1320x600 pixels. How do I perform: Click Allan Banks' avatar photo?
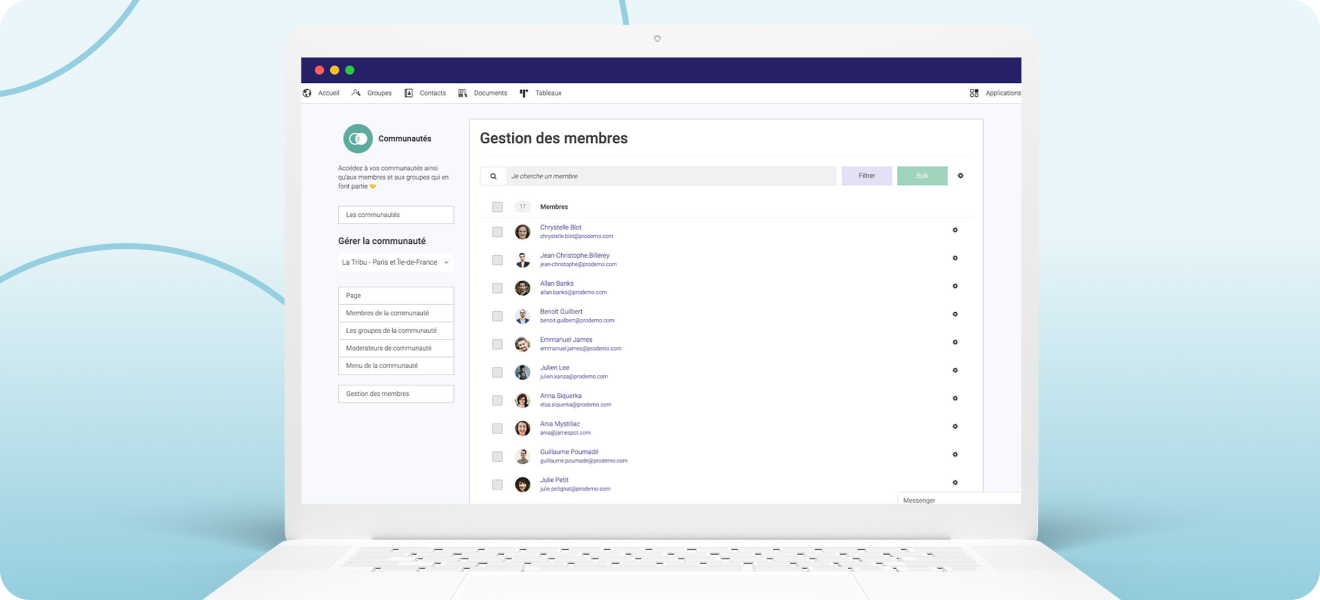tap(522, 288)
